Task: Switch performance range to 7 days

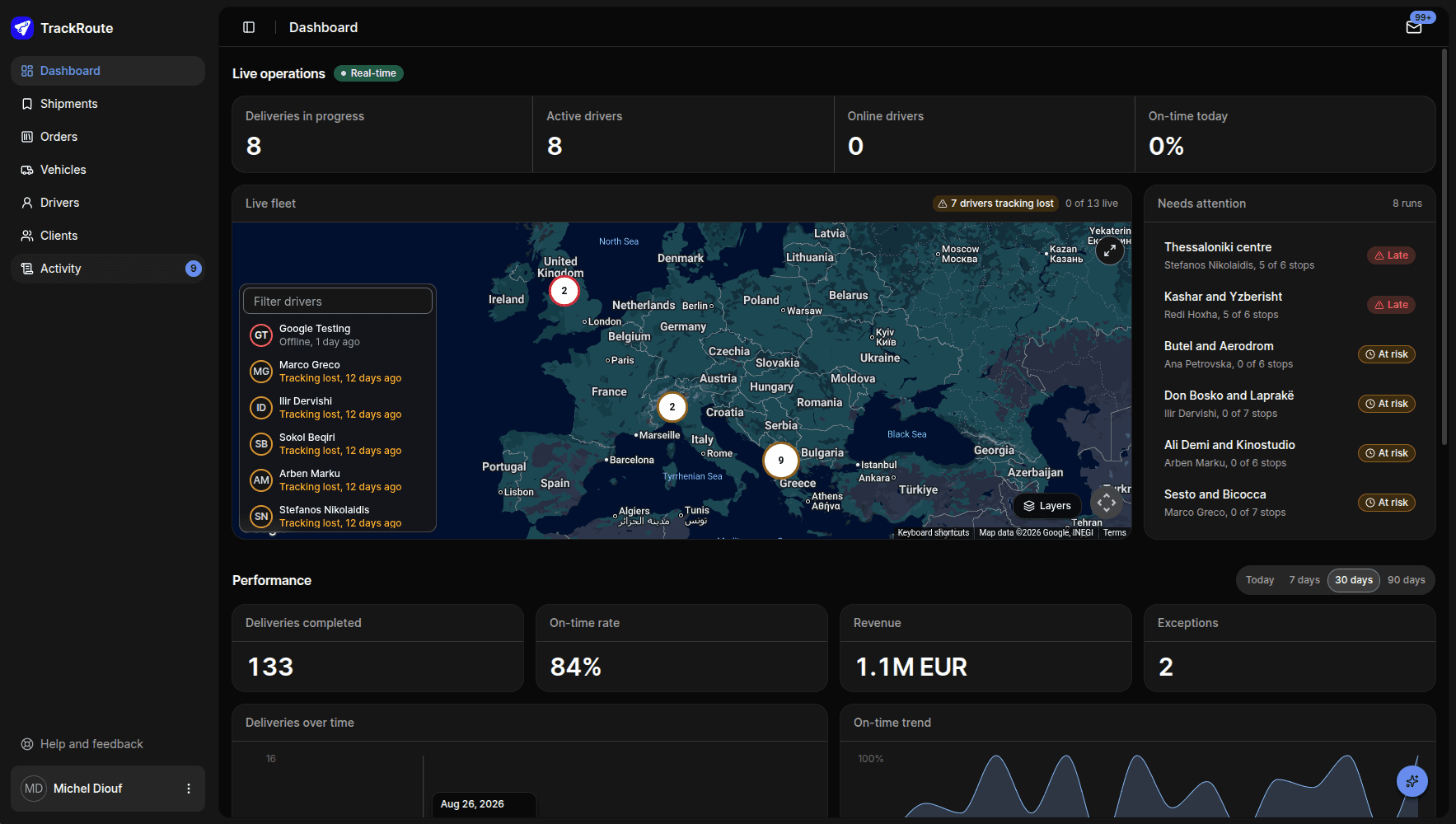Action: click(1304, 580)
